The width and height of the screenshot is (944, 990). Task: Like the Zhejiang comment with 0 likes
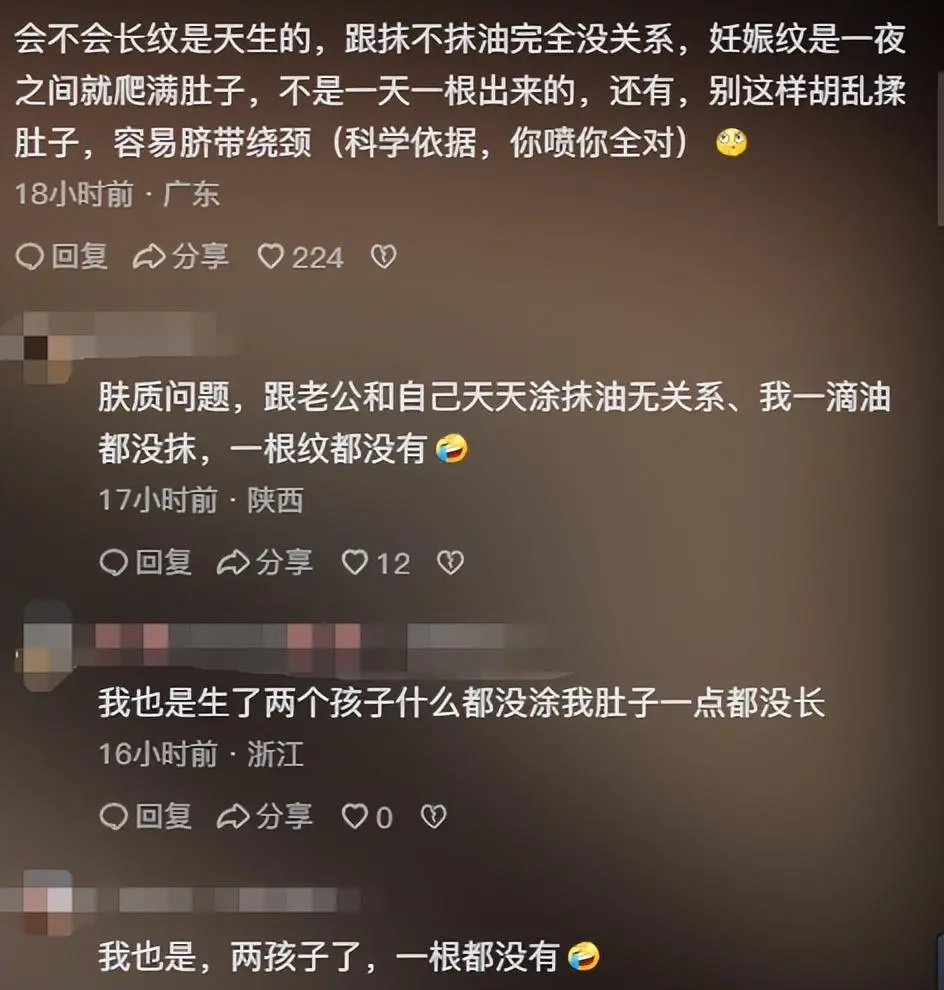(x=367, y=817)
